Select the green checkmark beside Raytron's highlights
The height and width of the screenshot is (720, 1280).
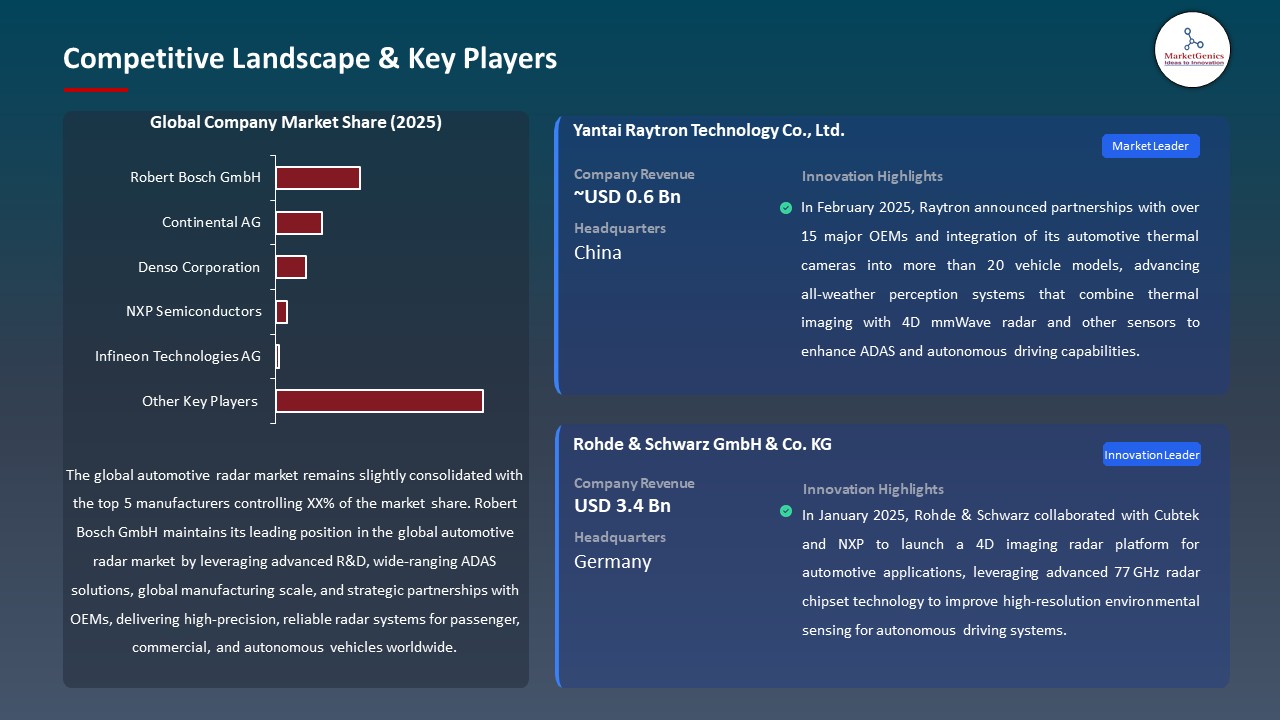click(x=786, y=208)
